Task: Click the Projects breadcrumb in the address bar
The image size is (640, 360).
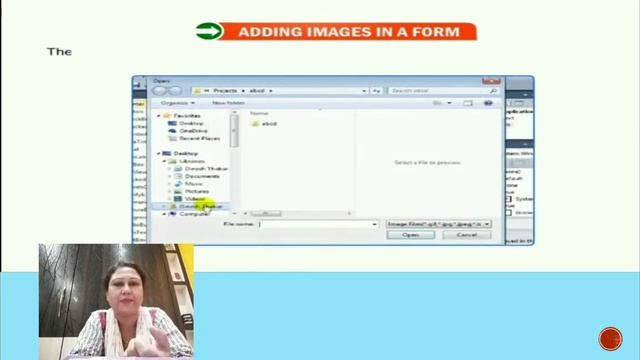Action: [225, 91]
